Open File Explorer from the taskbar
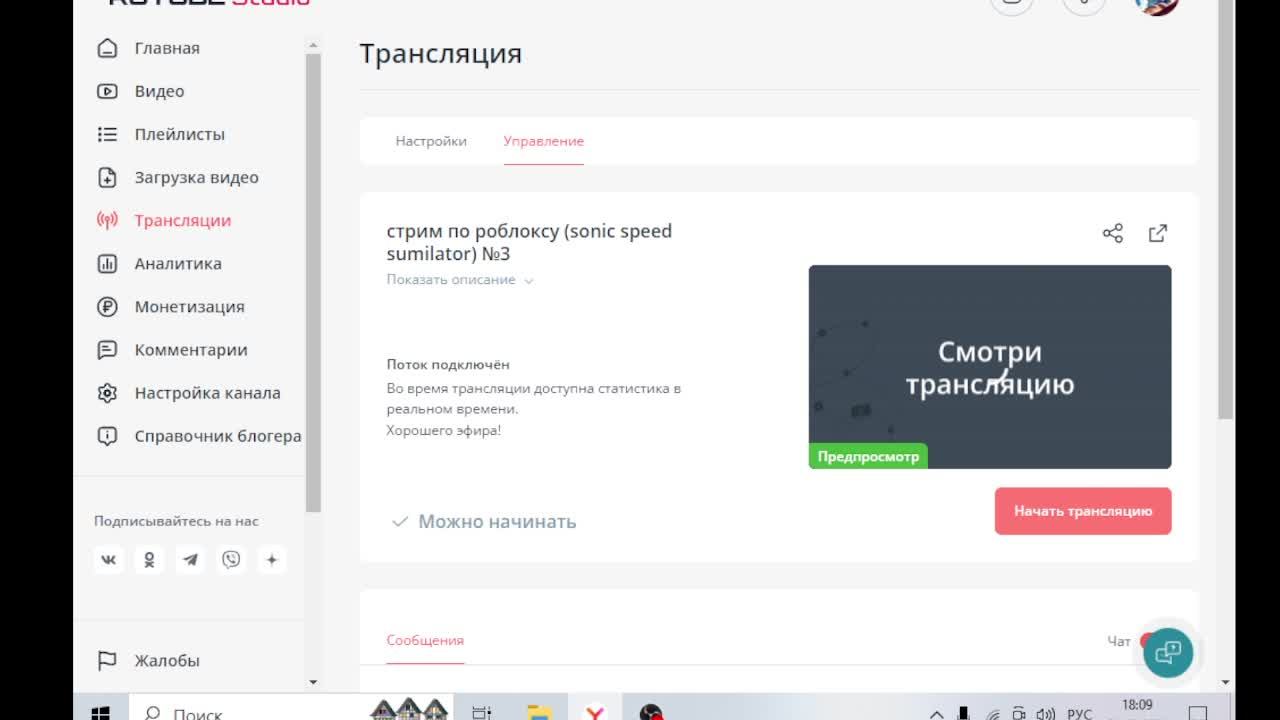Image resolution: width=1280 pixels, height=720 pixels. [x=539, y=713]
